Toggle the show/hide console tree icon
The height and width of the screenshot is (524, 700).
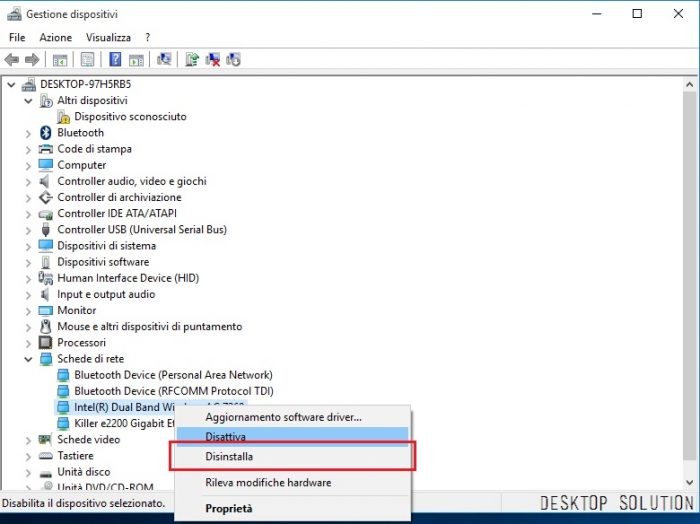pyautogui.click(x=60, y=59)
